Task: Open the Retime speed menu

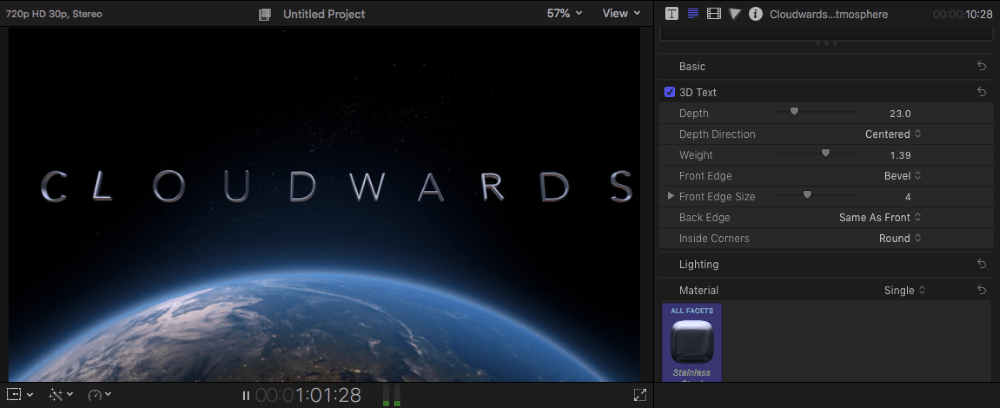Action: coord(99,395)
